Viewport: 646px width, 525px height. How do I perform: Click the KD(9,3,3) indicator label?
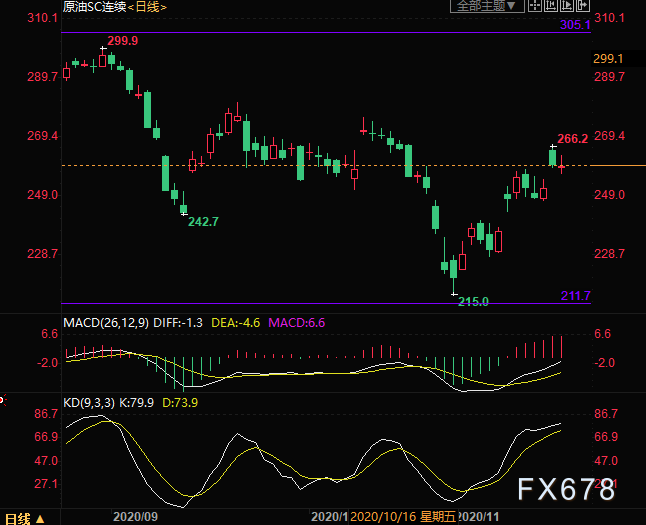click(89, 403)
